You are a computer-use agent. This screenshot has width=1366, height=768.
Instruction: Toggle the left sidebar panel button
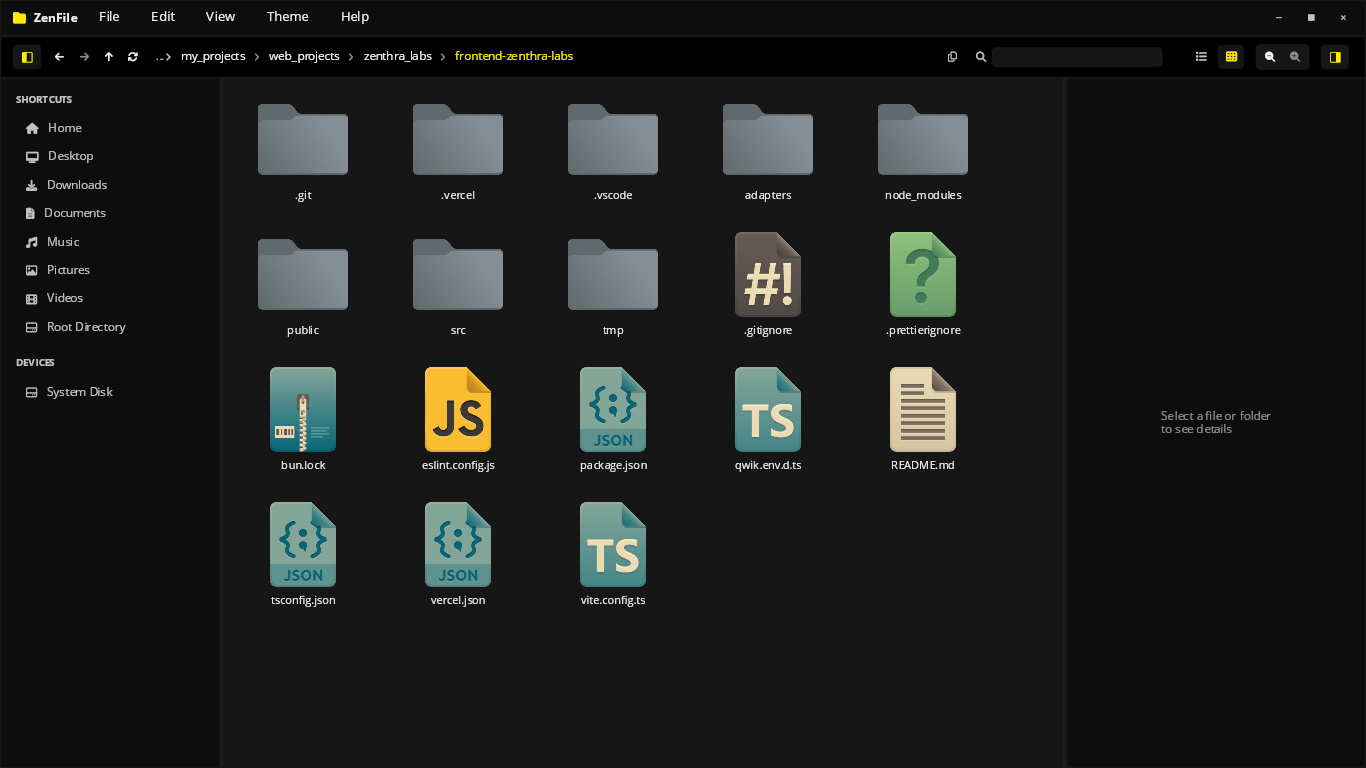coord(27,57)
